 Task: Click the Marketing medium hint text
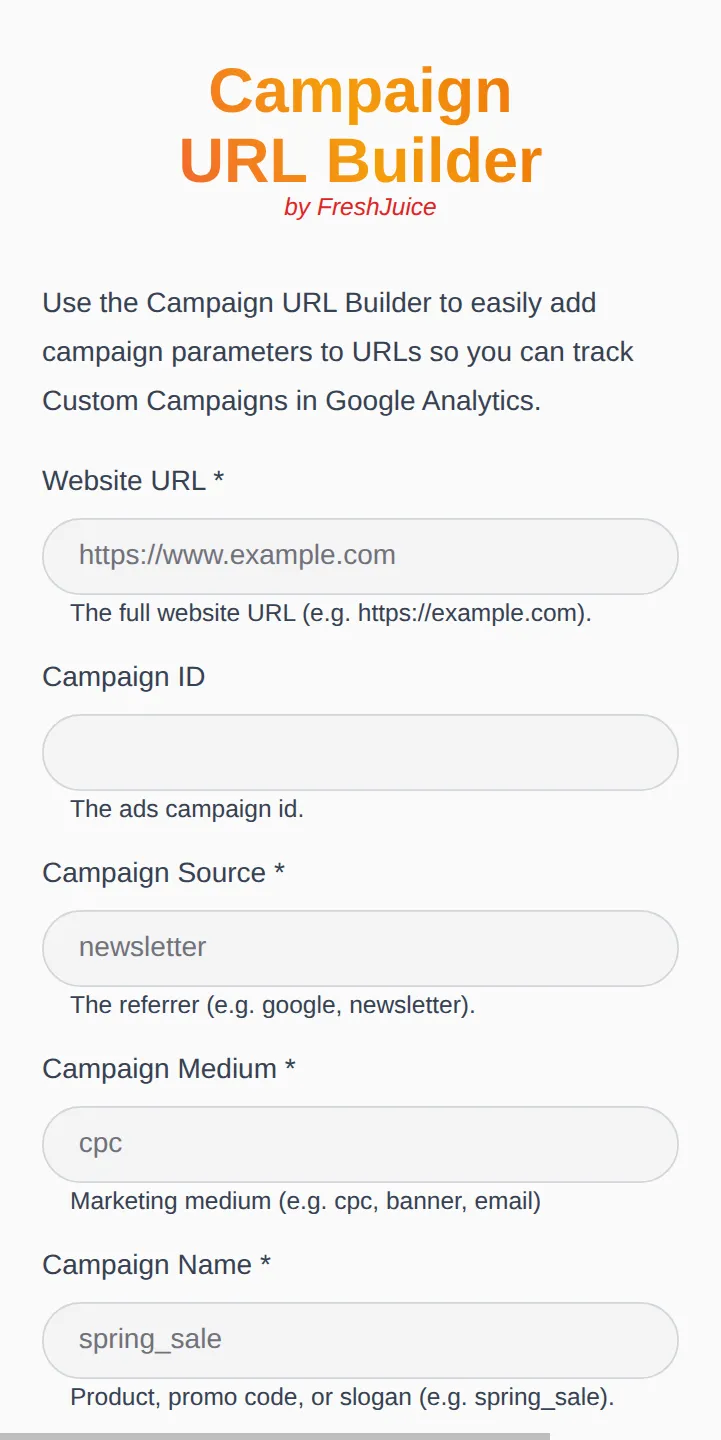(x=306, y=1201)
